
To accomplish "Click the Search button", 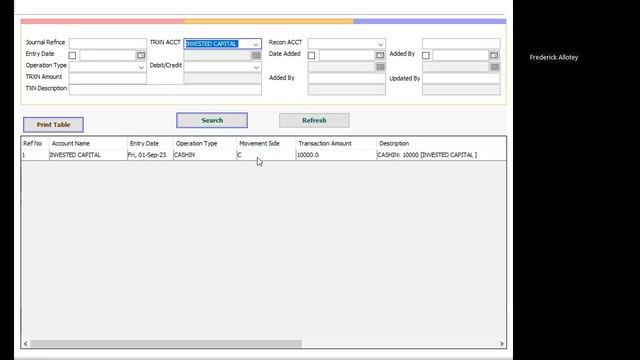I will pos(212,120).
